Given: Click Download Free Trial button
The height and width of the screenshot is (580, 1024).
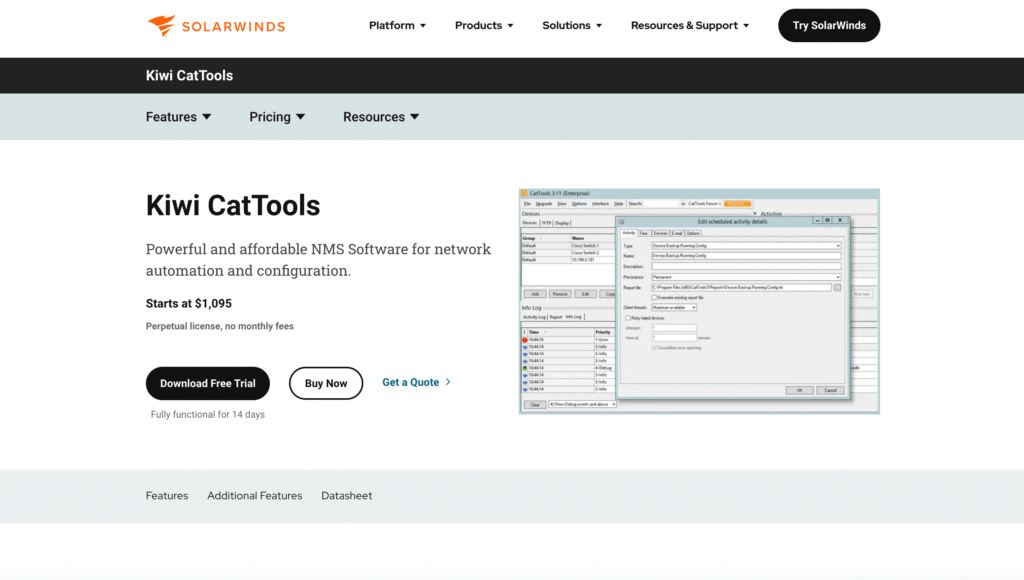Looking at the screenshot, I should pyautogui.click(x=208, y=383).
